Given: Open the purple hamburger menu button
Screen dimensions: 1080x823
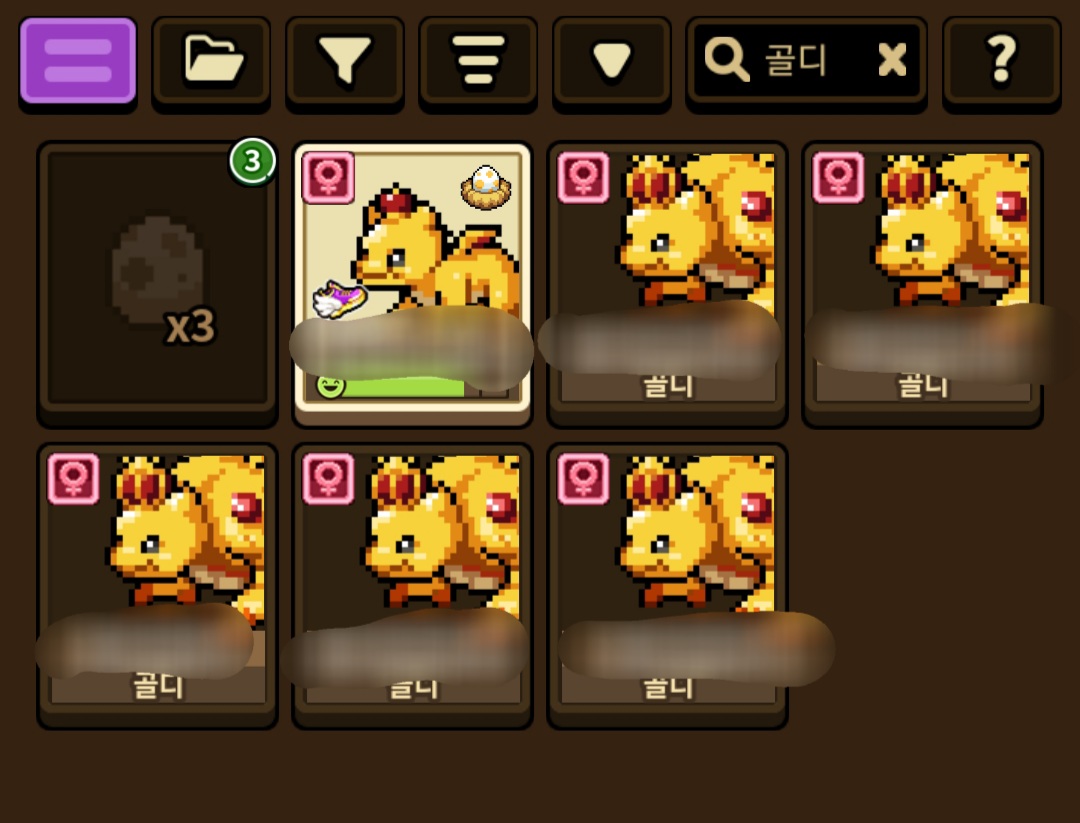Looking at the screenshot, I should [x=78, y=61].
